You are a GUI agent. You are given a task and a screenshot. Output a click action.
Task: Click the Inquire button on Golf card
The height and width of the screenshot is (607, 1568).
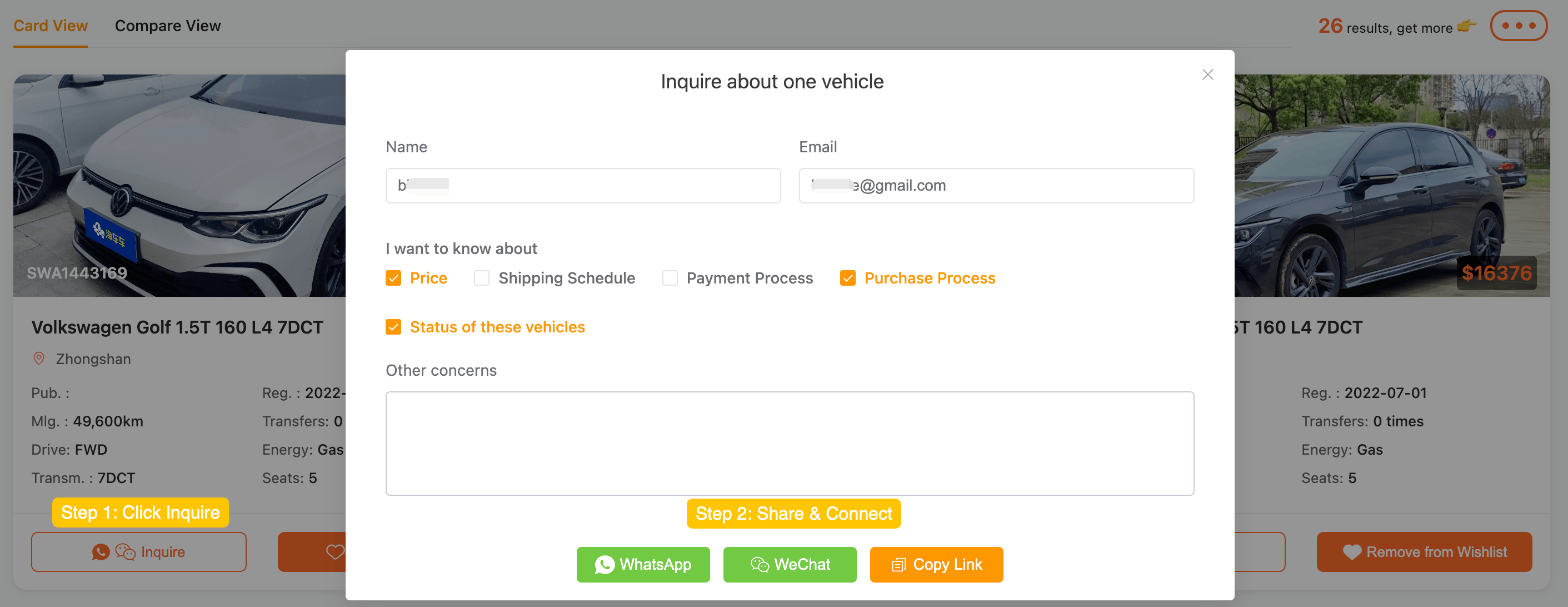139,551
